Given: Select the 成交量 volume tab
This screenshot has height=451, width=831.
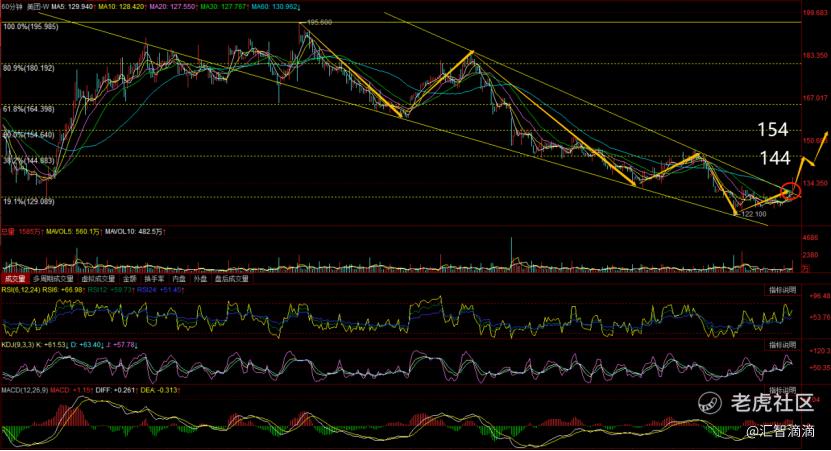Looking at the screenshot, I should (x=14, y=279).
